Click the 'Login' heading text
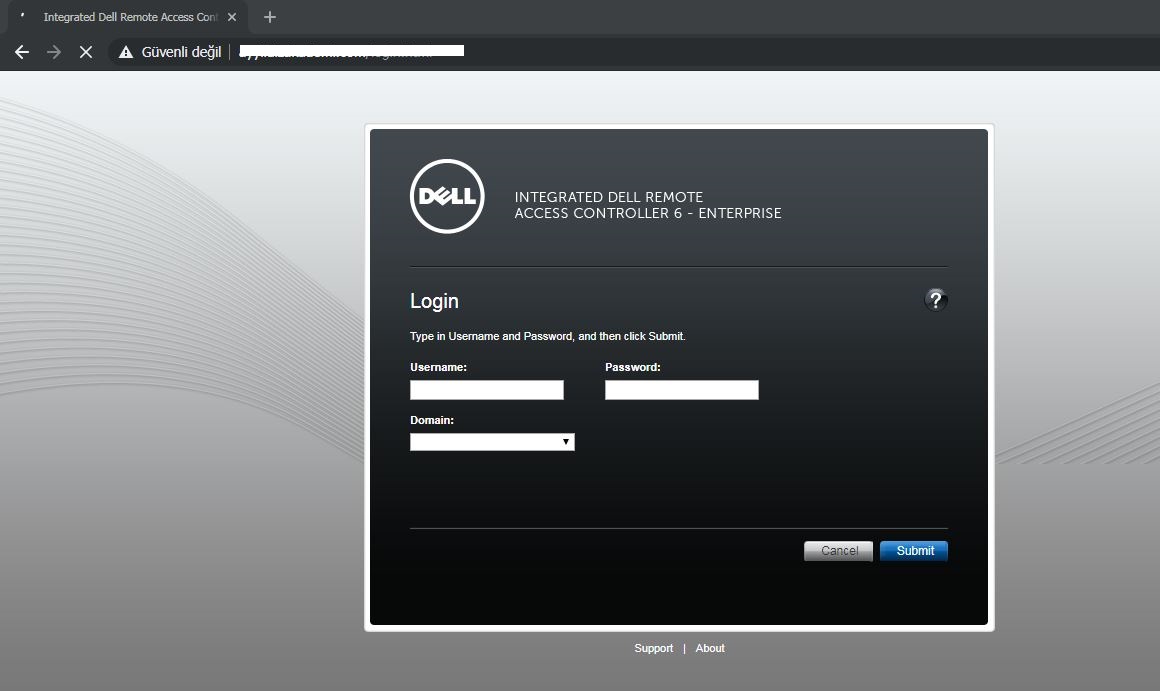Viewport: 1160px width, 691px height. coord(434,301)
